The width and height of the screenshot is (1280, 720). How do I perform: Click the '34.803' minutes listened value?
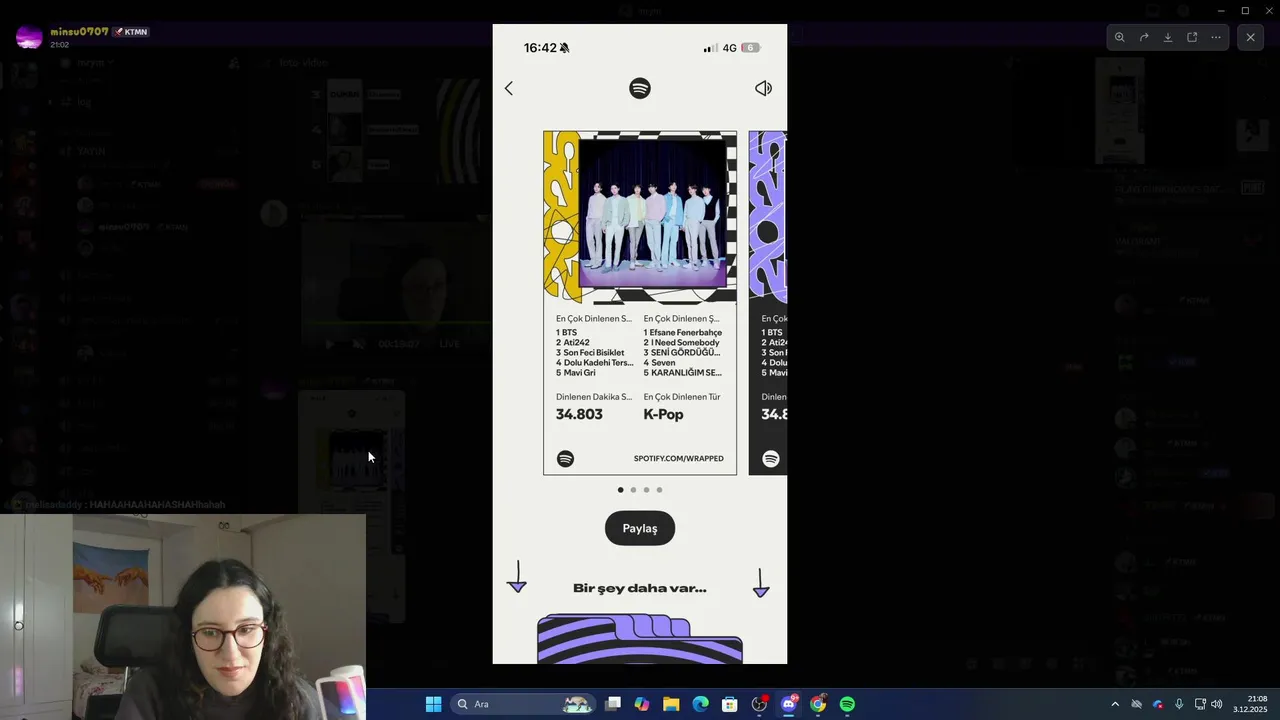click(x=579, y=414)
